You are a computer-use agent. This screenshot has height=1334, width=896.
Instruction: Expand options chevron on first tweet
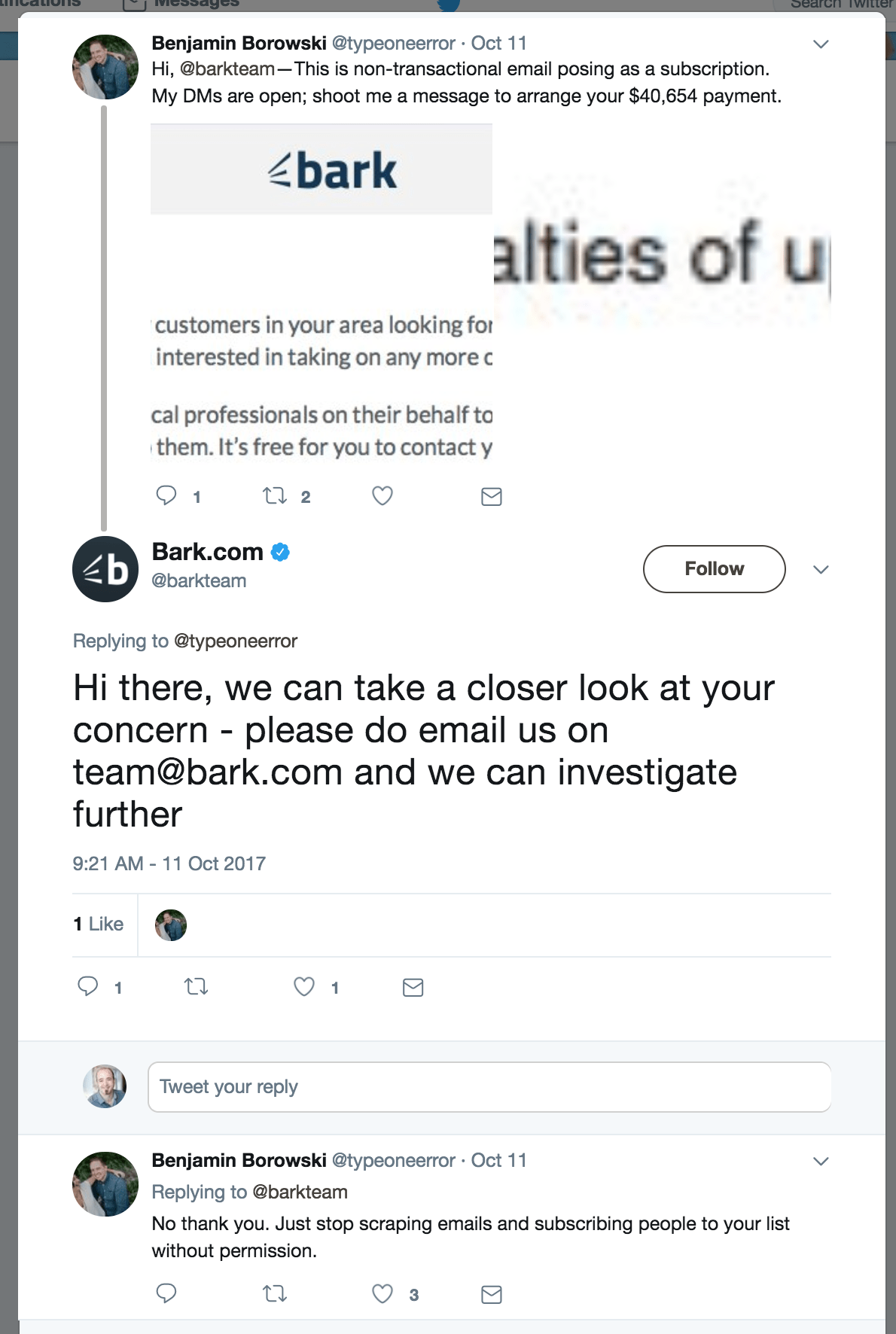tap(821, 44)
